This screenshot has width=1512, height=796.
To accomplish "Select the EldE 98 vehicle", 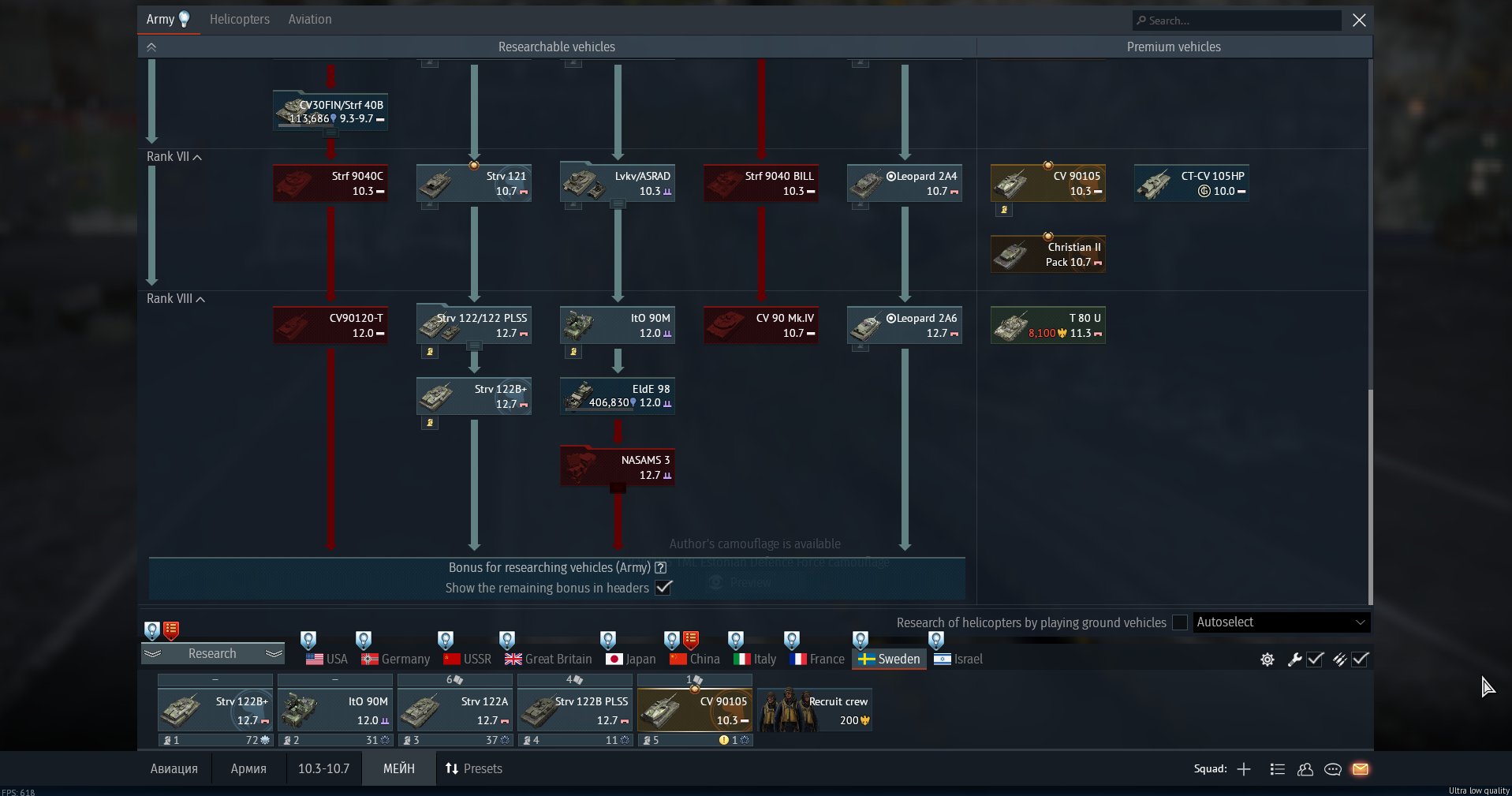I will pos(618,396).
